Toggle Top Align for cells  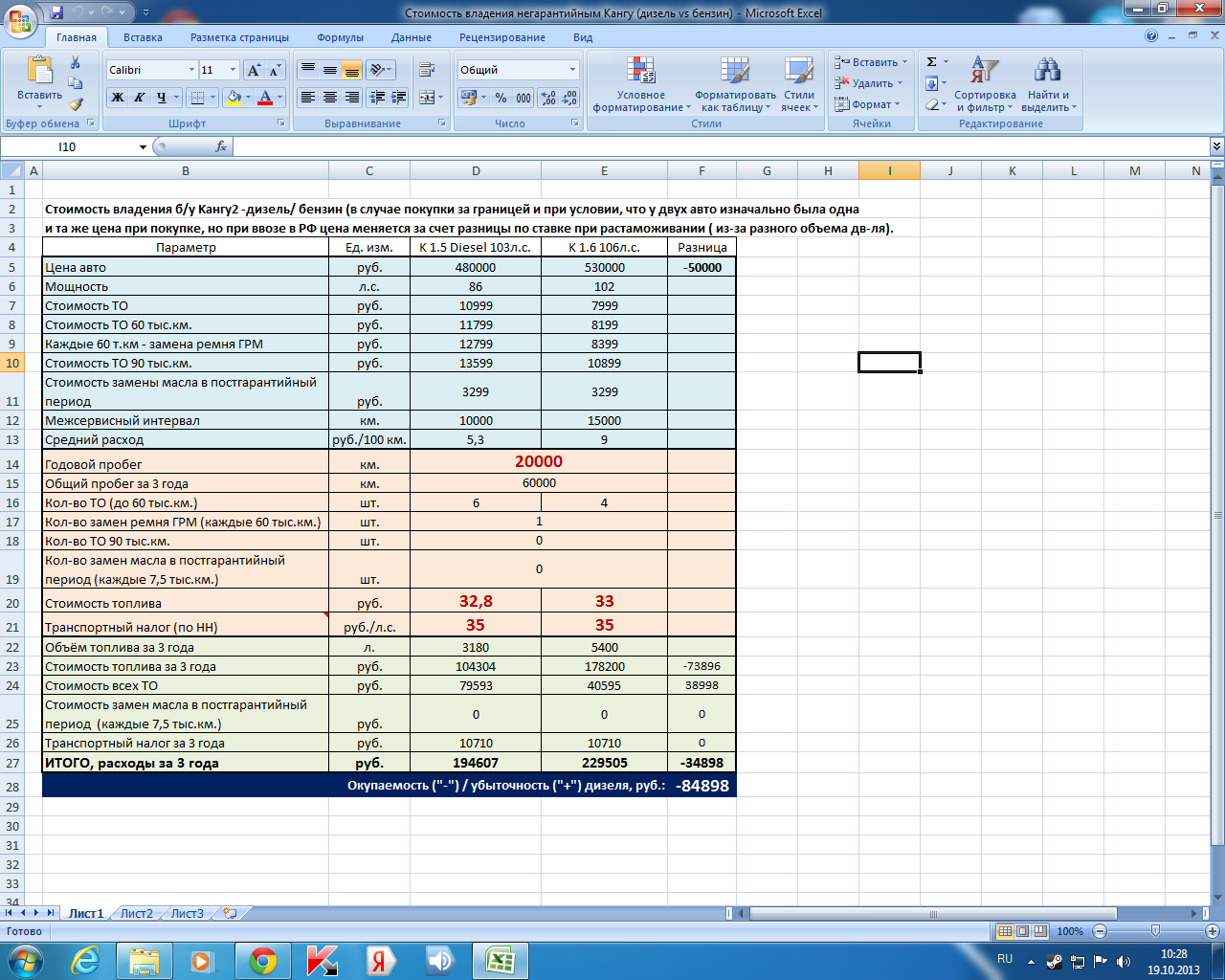307,70
